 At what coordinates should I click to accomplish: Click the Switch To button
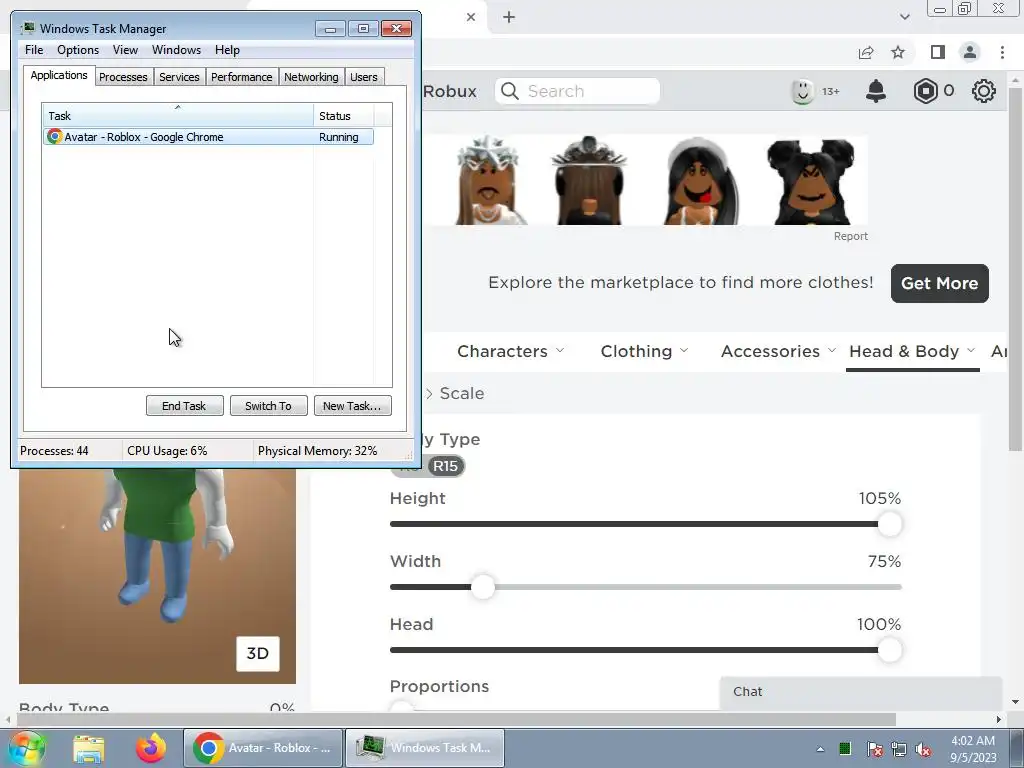tap(268, 406)
